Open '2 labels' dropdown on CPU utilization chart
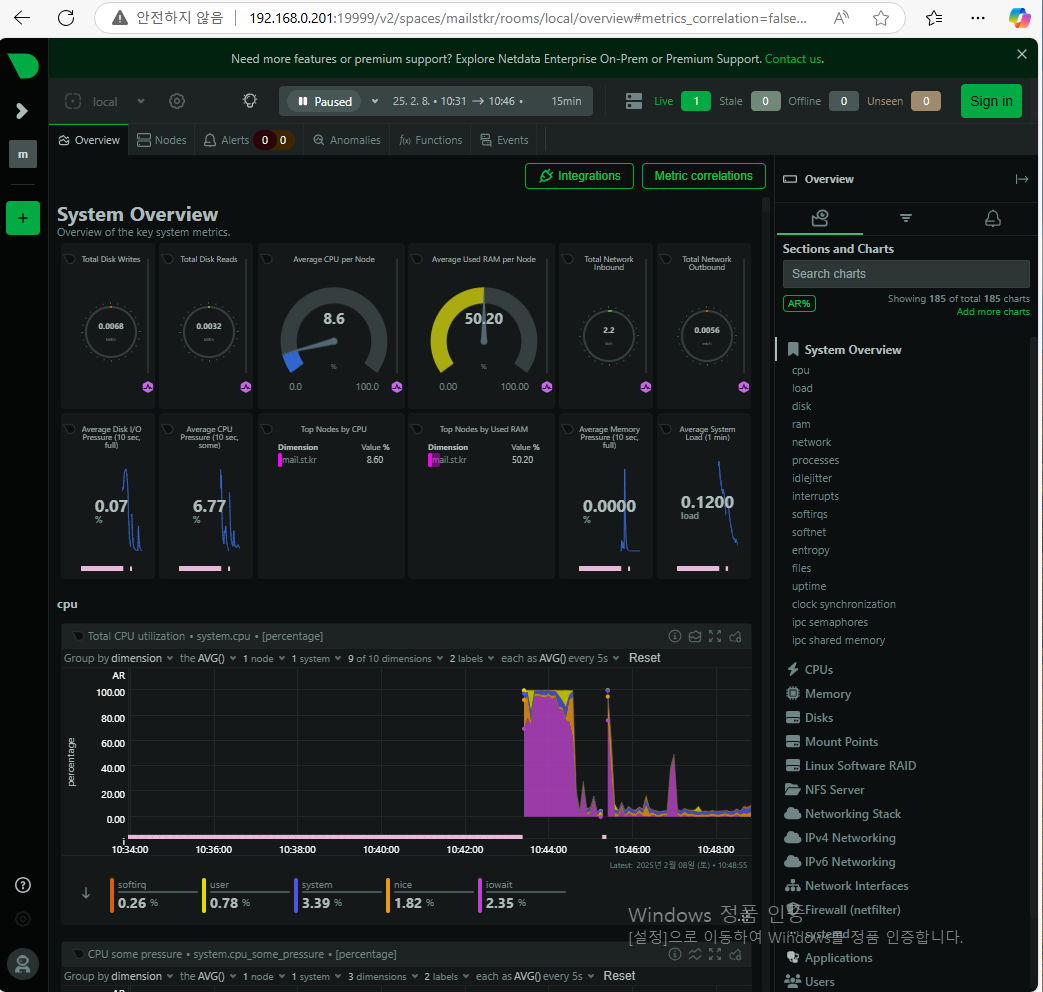The height and width of the screenshot is (992, 1043). 472,658
